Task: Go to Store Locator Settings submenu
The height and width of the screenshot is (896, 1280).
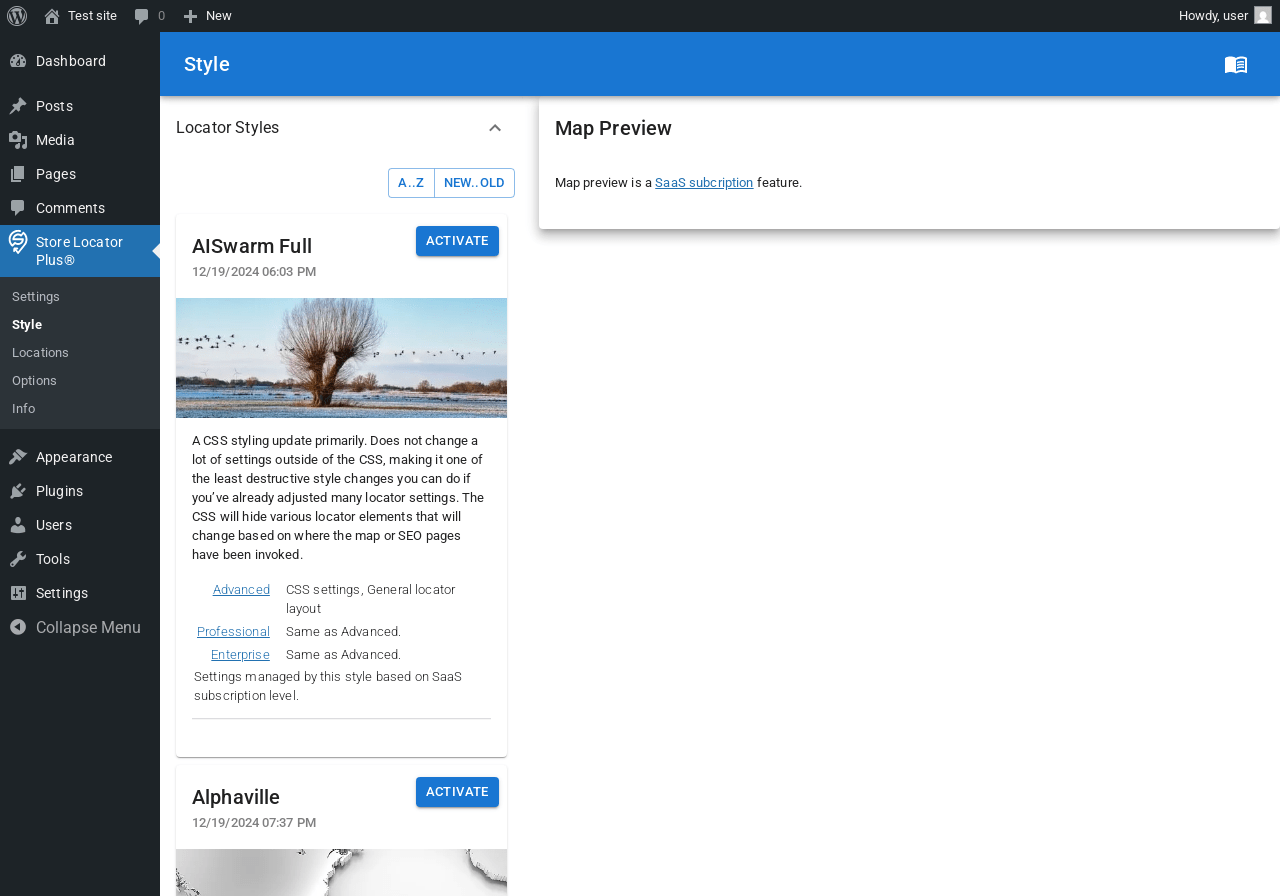Action: (36, 297)
